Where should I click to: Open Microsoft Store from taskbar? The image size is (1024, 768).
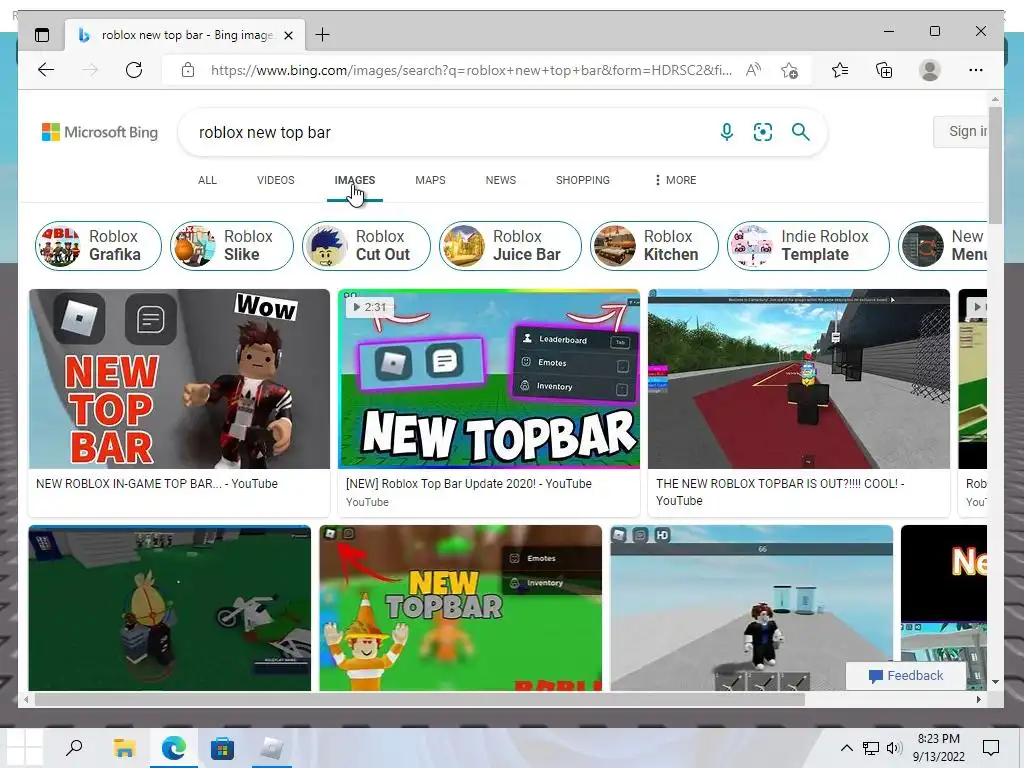(x=223, y=747)
